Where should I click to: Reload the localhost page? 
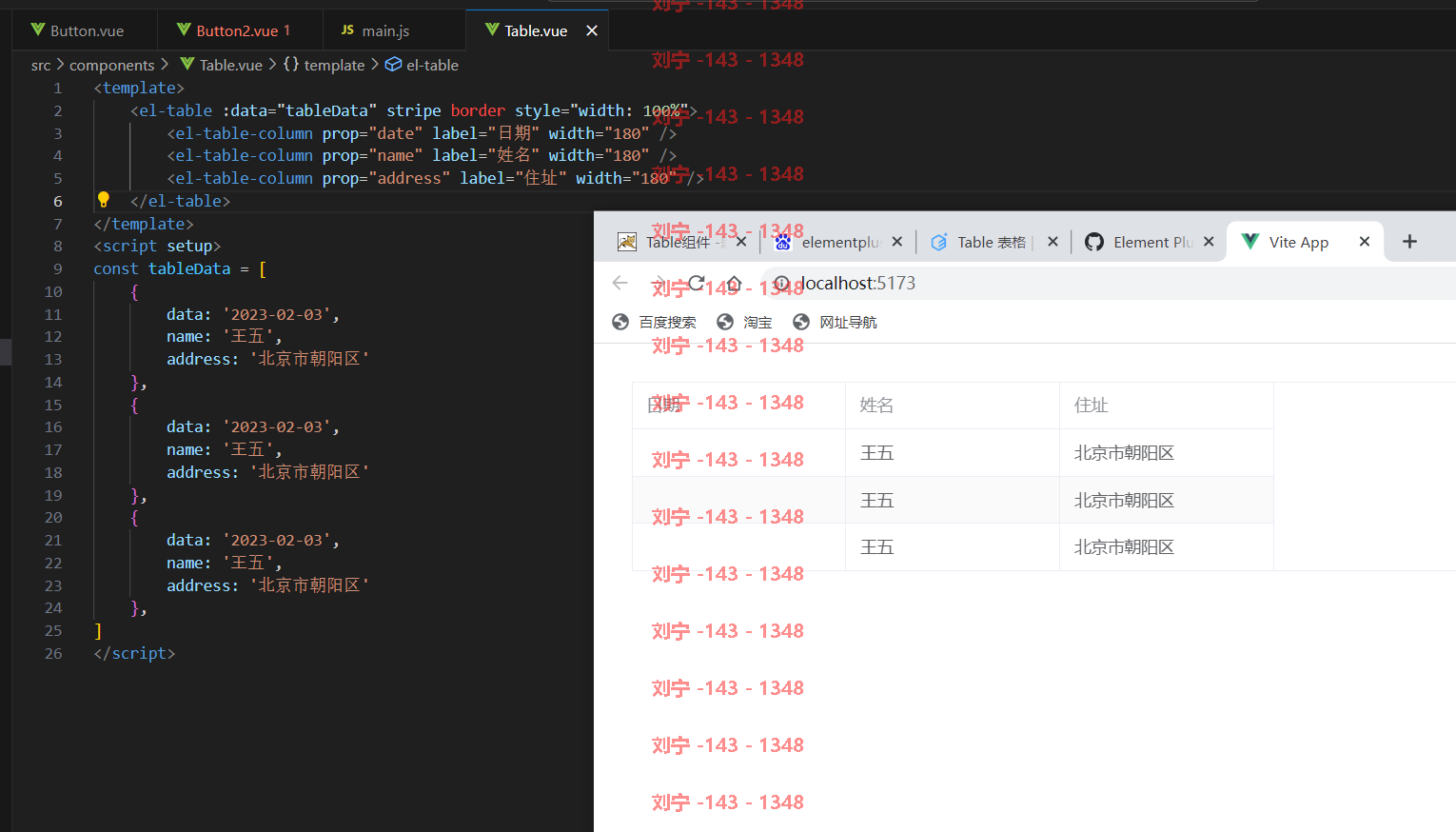coord(697,283)
